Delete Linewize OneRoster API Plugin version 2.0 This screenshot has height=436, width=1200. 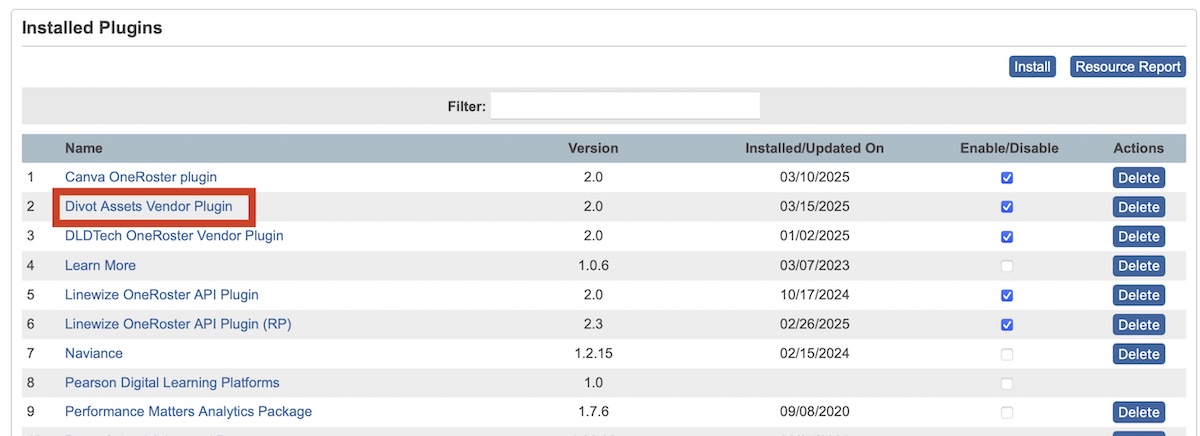pos(1138,296)
